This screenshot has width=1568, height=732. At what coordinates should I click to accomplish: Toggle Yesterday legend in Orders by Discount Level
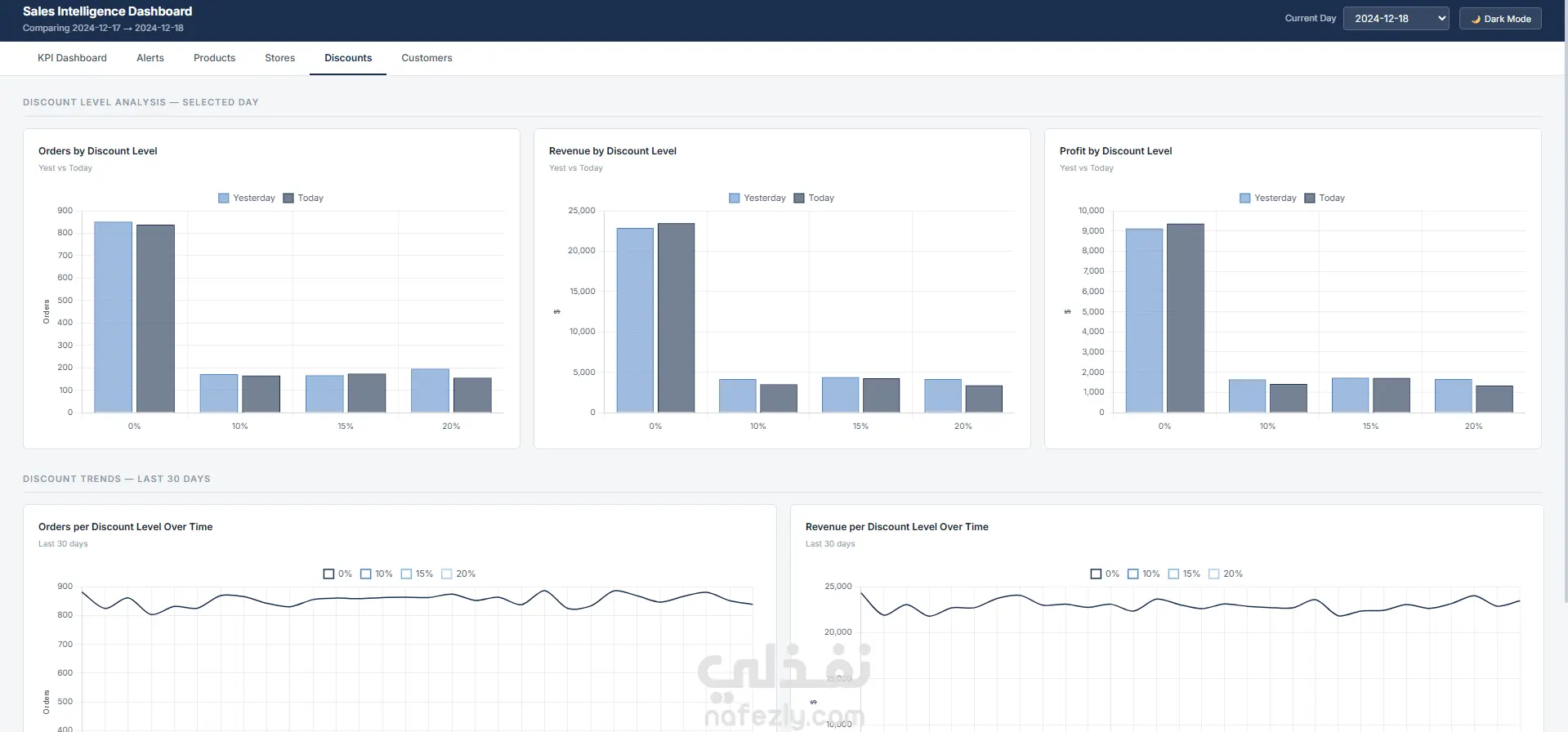247,199
